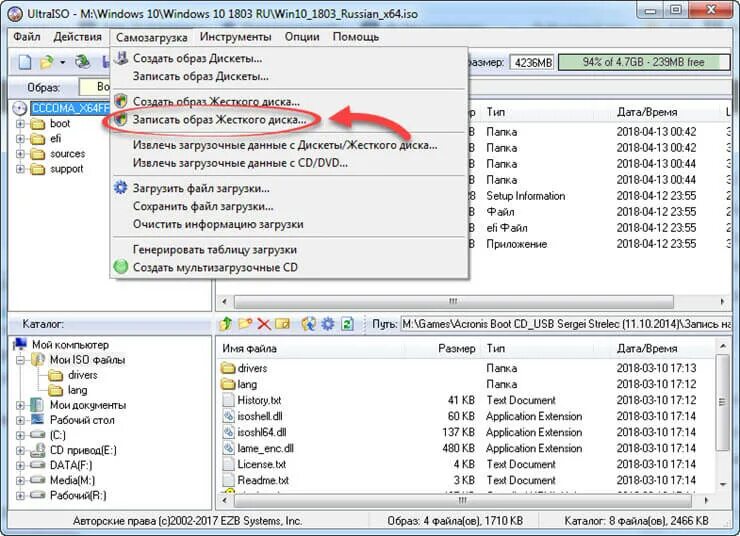Viewport: 740px width, 536px height.
Task: Expand the (C:) drive node
Action: coord(20,436)
